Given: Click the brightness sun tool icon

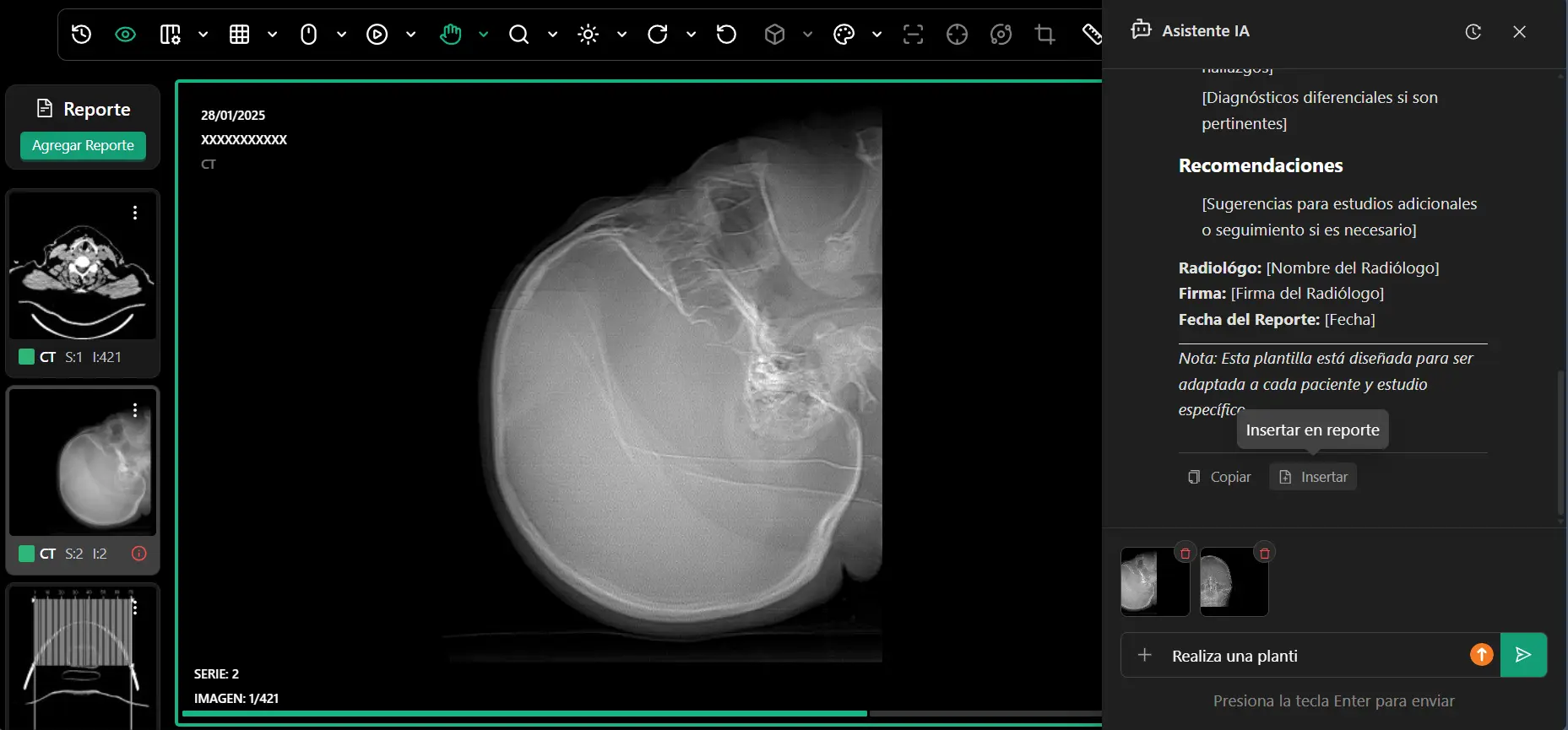Looking at the screenshot, I should [x=588, y=35].
